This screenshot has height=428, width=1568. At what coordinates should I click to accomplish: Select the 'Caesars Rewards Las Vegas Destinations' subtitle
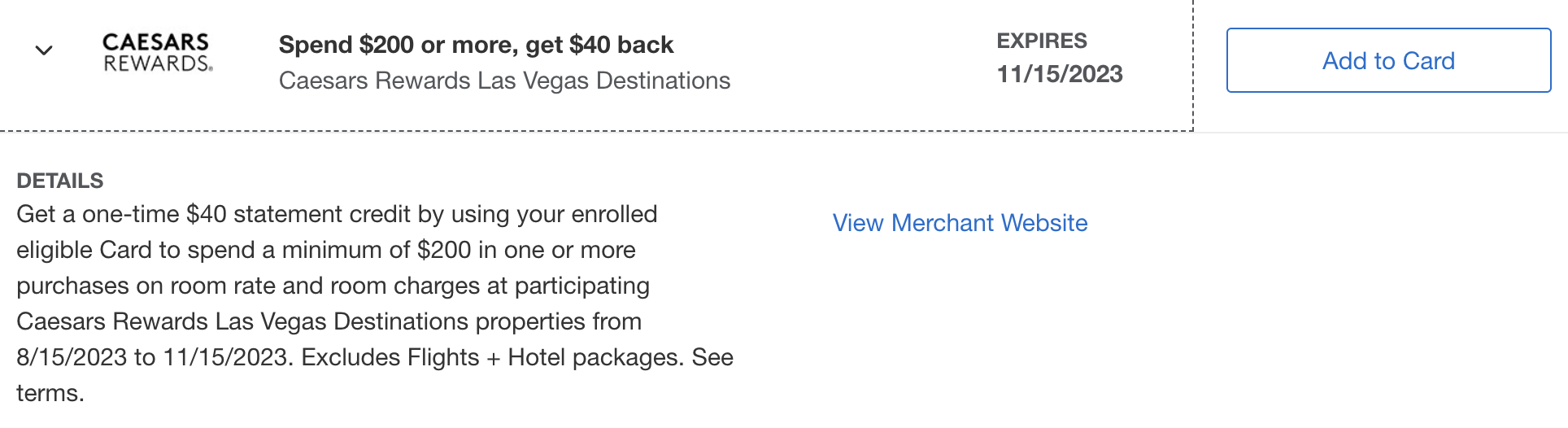pyautogui.click(x=504, y=81)
